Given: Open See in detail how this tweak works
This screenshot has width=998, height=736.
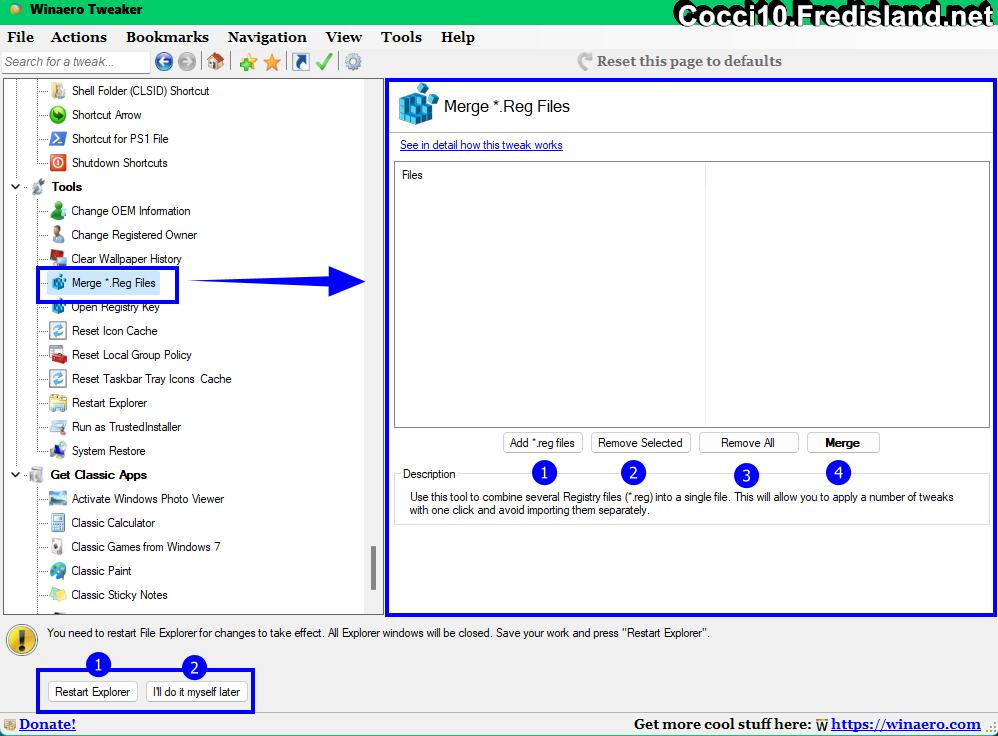Looking at the screenshot, I should point(481,145).
